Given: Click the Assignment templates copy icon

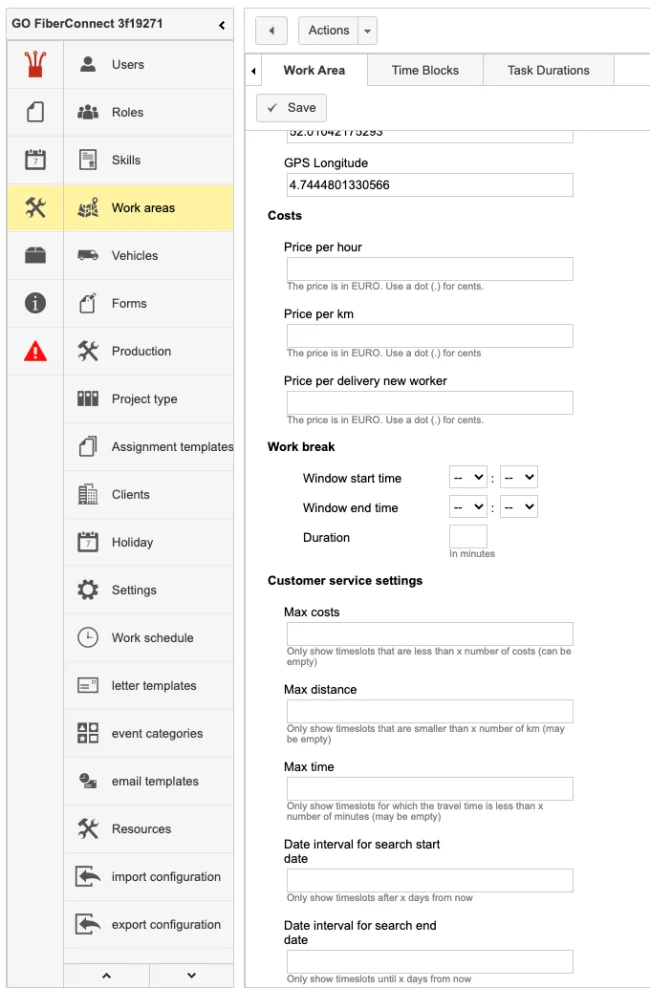Looking at the screenshot, I should (x=88, y=446).
